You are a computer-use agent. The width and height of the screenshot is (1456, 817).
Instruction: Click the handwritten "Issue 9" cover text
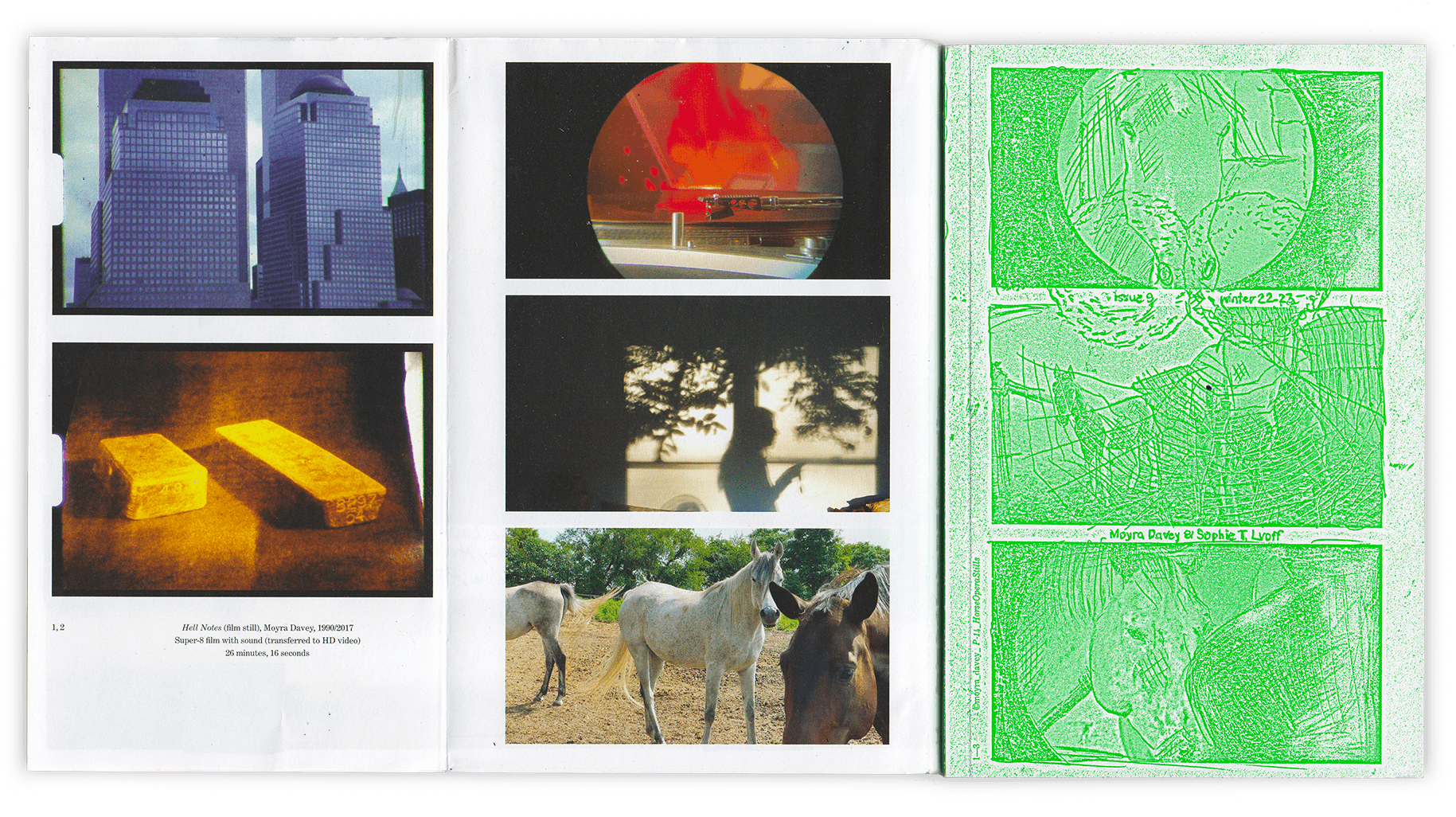[1133, 298]
